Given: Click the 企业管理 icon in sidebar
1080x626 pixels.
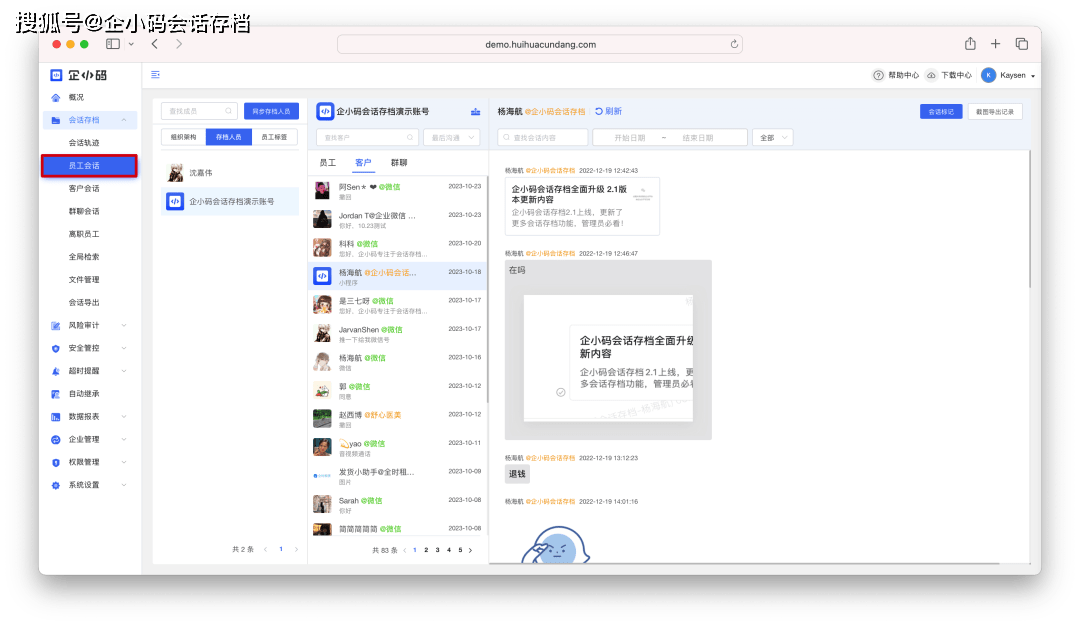Looking at the screenshot, I should pyautogui.click(x=56, y=439).
